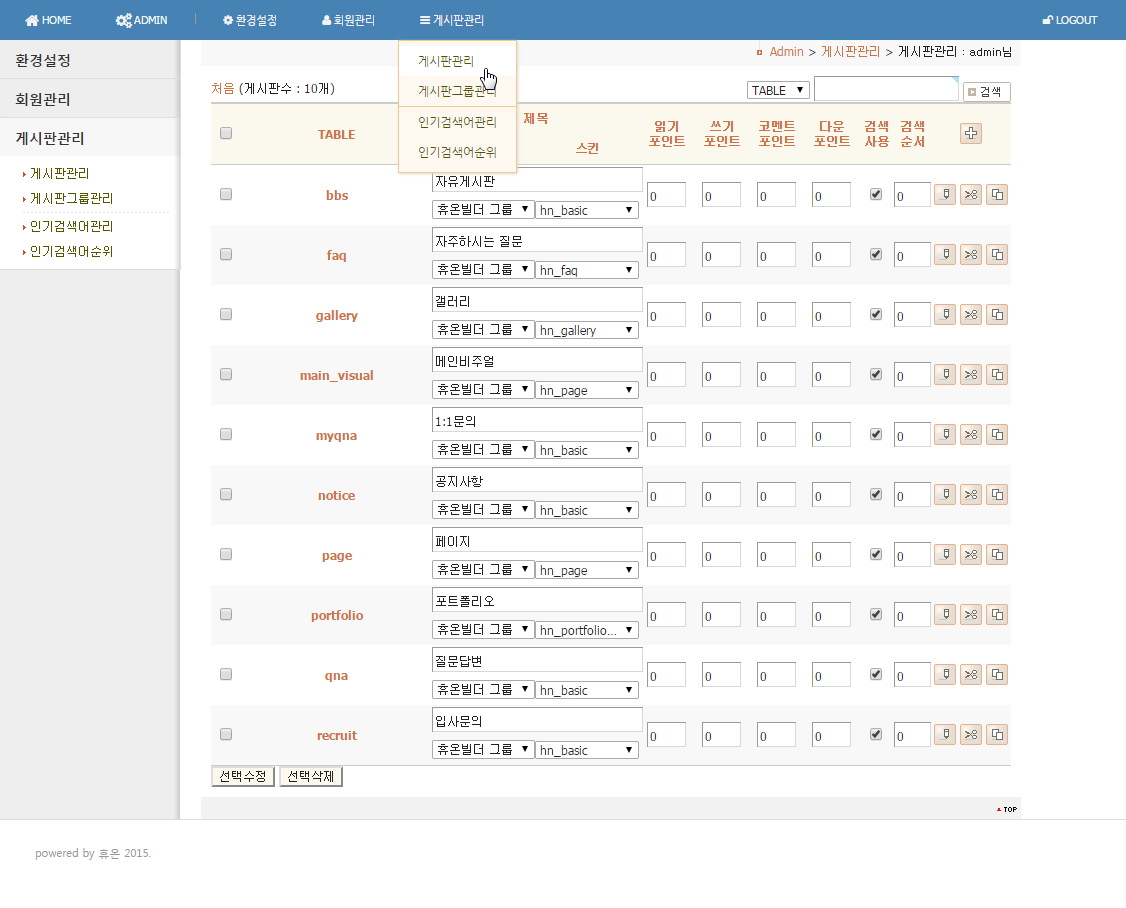Open the 회원관리 top menu
Screen dimensions: 1126x908
tap(349, 20)
